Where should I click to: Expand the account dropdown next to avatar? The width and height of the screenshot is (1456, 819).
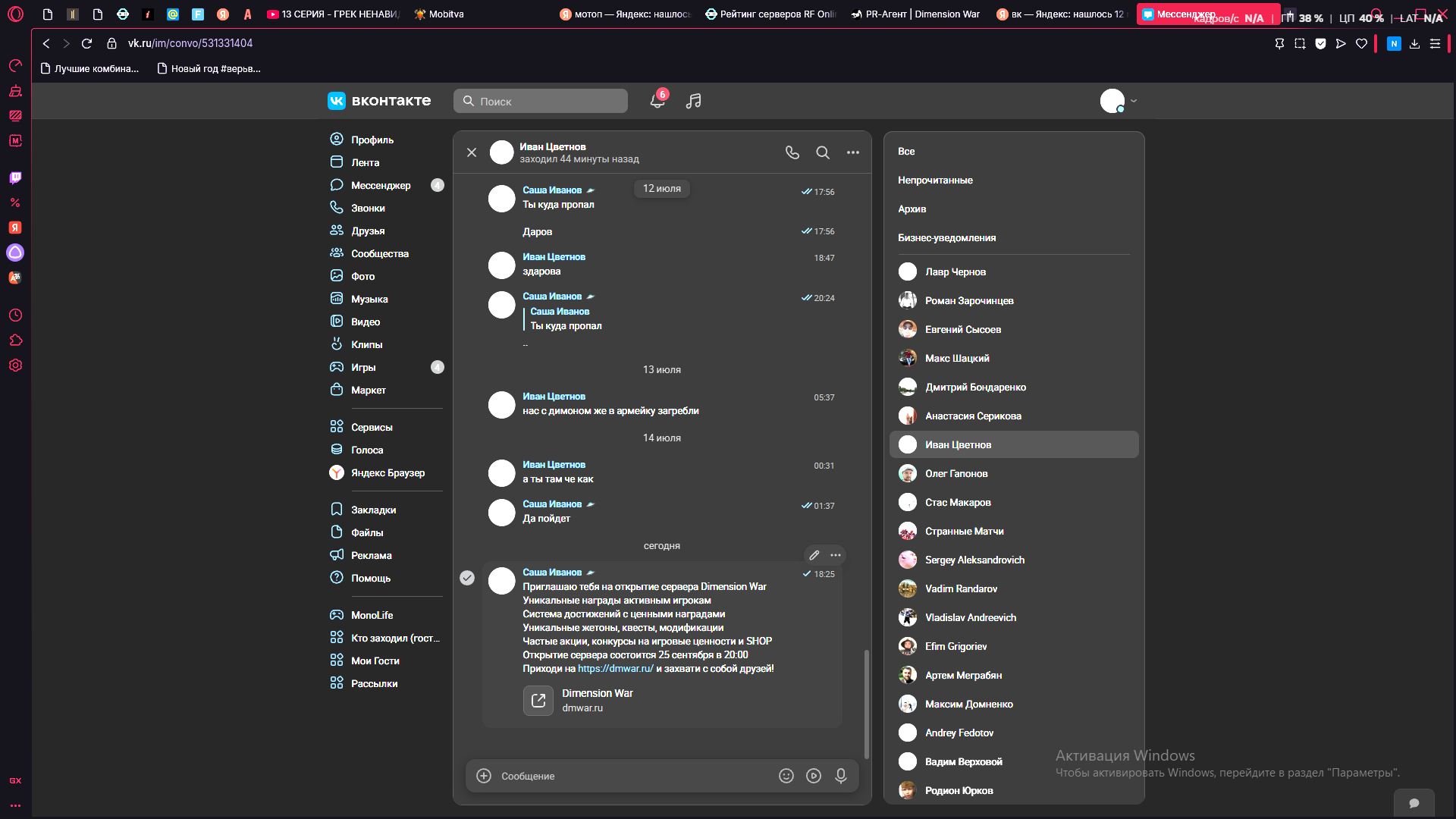(x=1134, y=101)
